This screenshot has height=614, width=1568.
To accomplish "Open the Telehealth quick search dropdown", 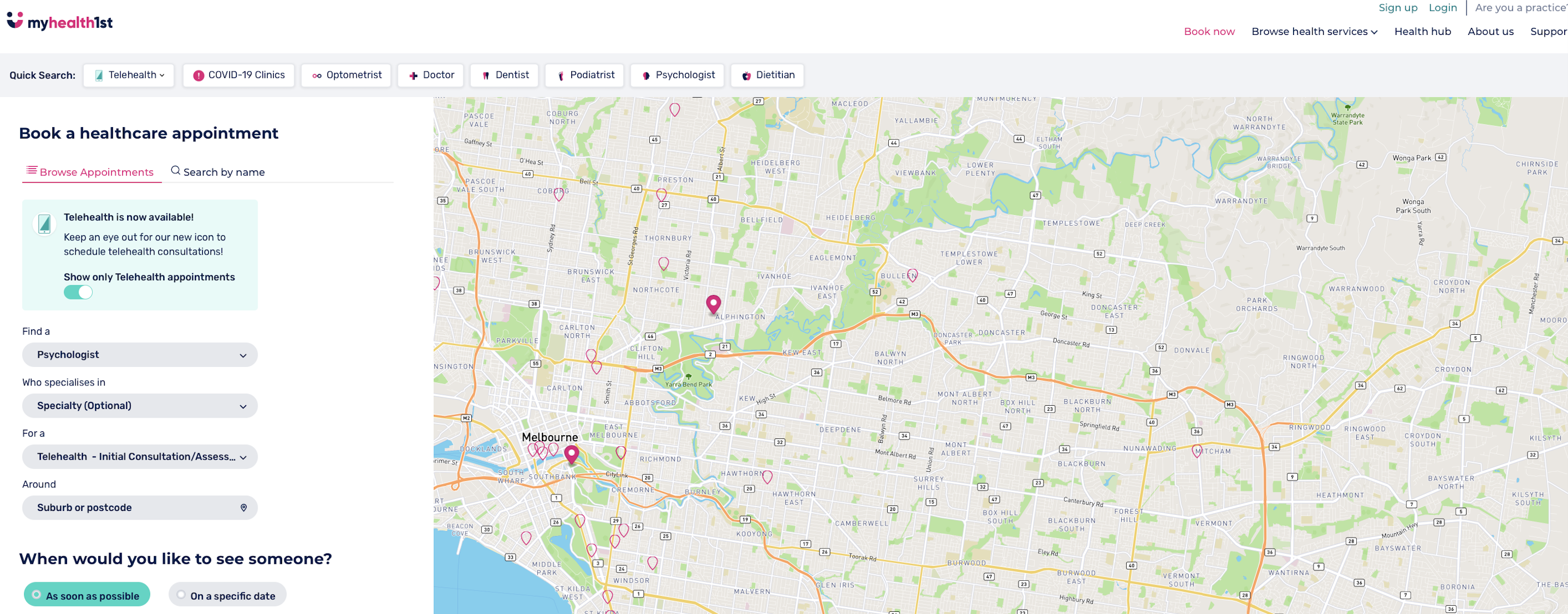I will point(129,75).
